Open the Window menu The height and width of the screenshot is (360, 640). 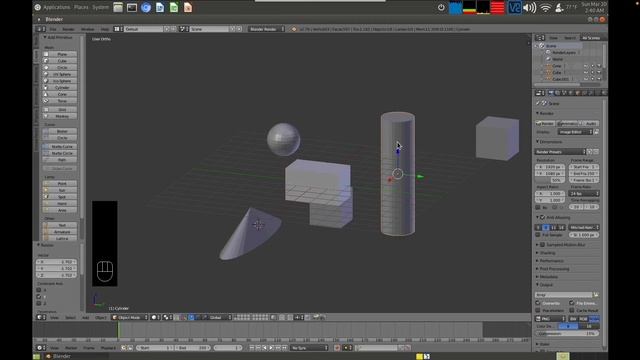point(88,29)
